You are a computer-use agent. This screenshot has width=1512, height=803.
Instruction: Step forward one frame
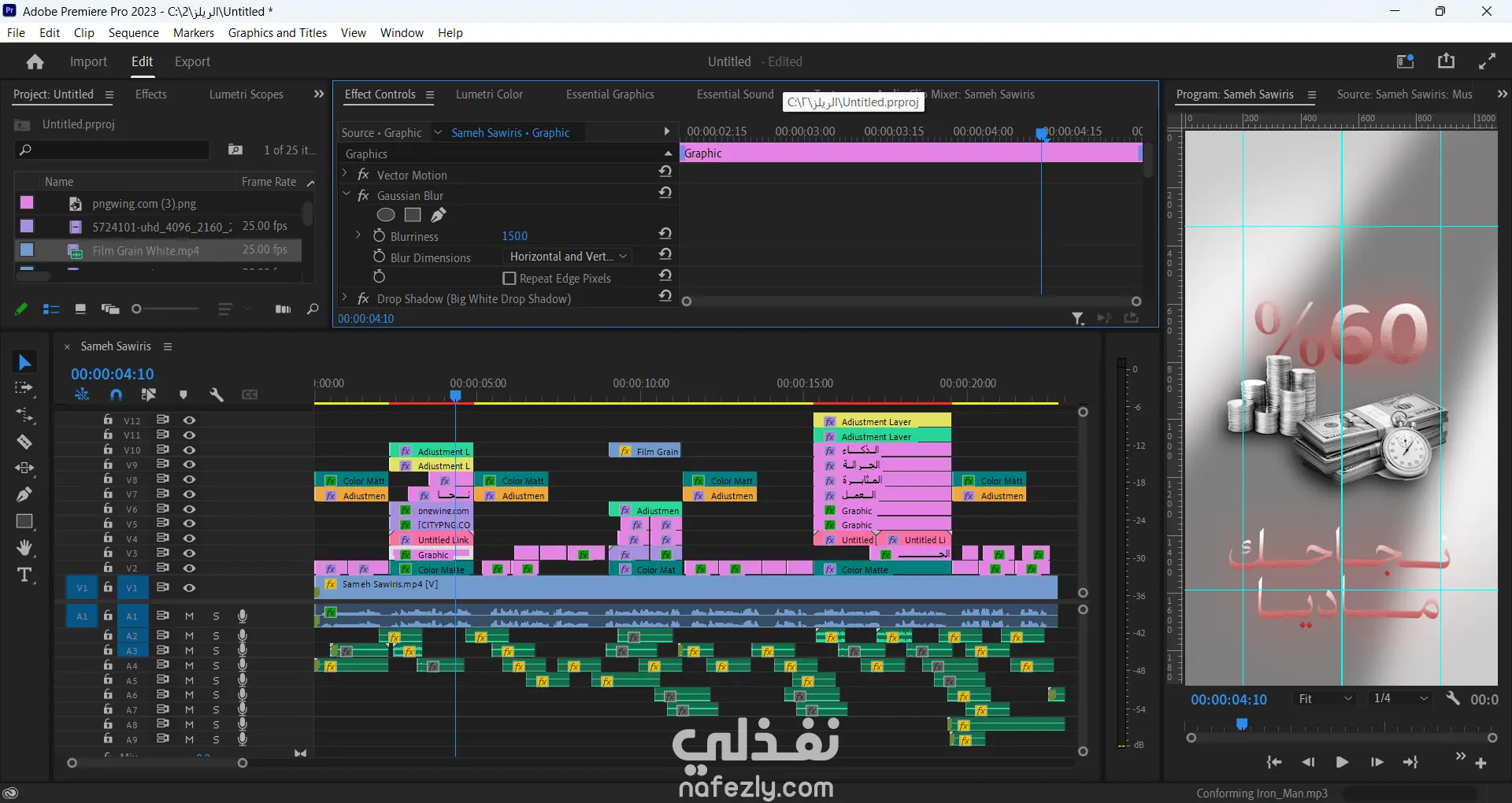[x=1377, y=762]
